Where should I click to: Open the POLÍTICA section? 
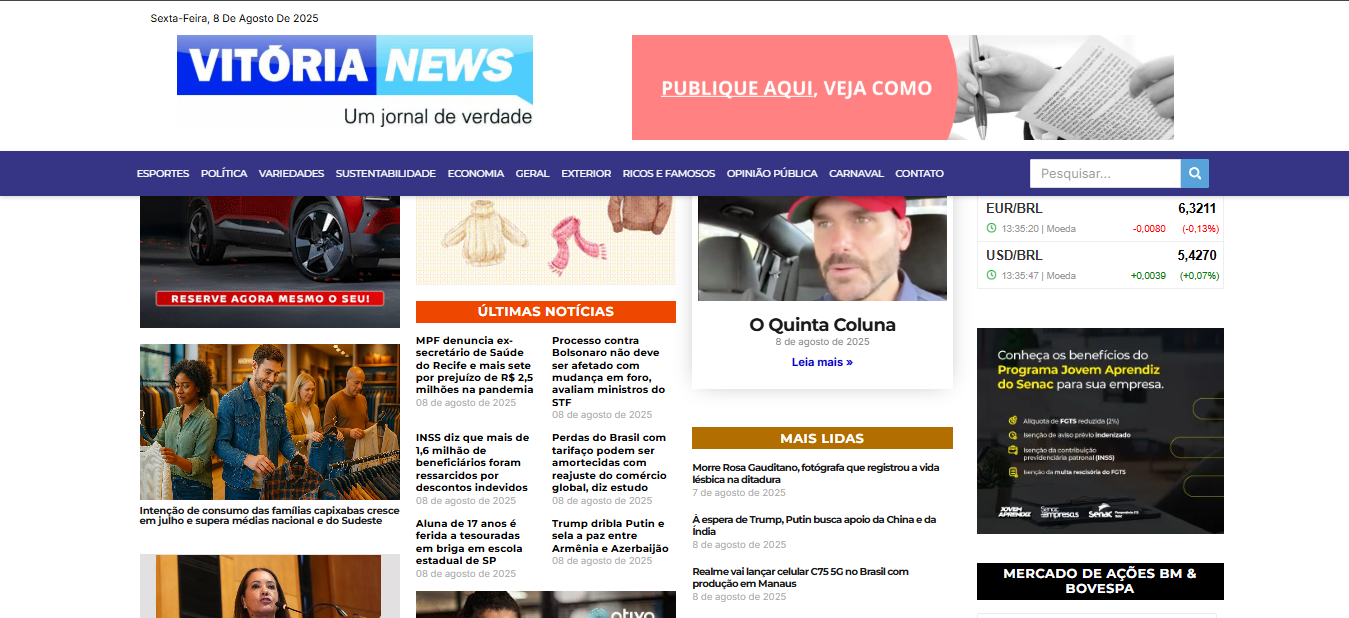pyautogui.click(x=223, y=173)
